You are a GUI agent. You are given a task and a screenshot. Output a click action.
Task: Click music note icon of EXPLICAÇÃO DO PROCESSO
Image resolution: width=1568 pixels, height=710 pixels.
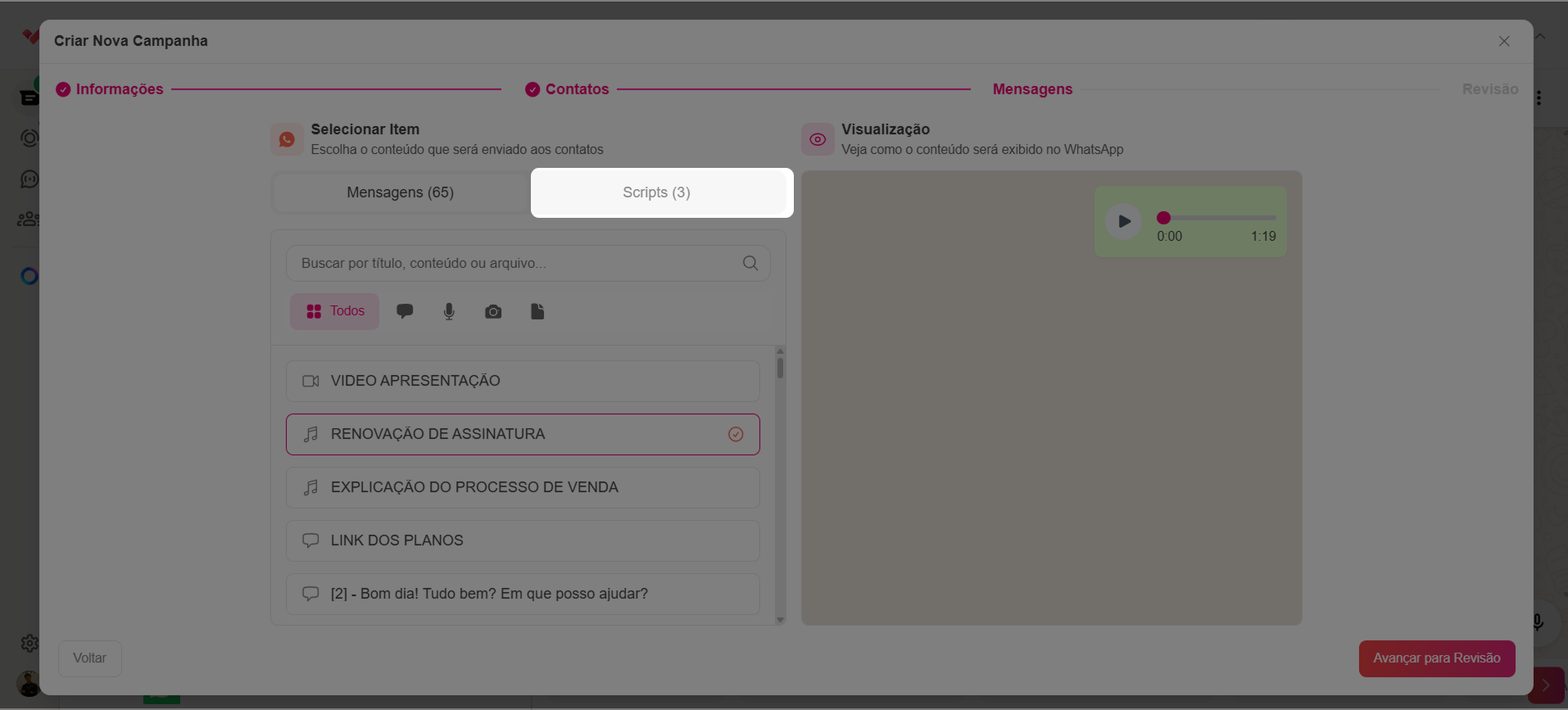click(x=310, y=487)
